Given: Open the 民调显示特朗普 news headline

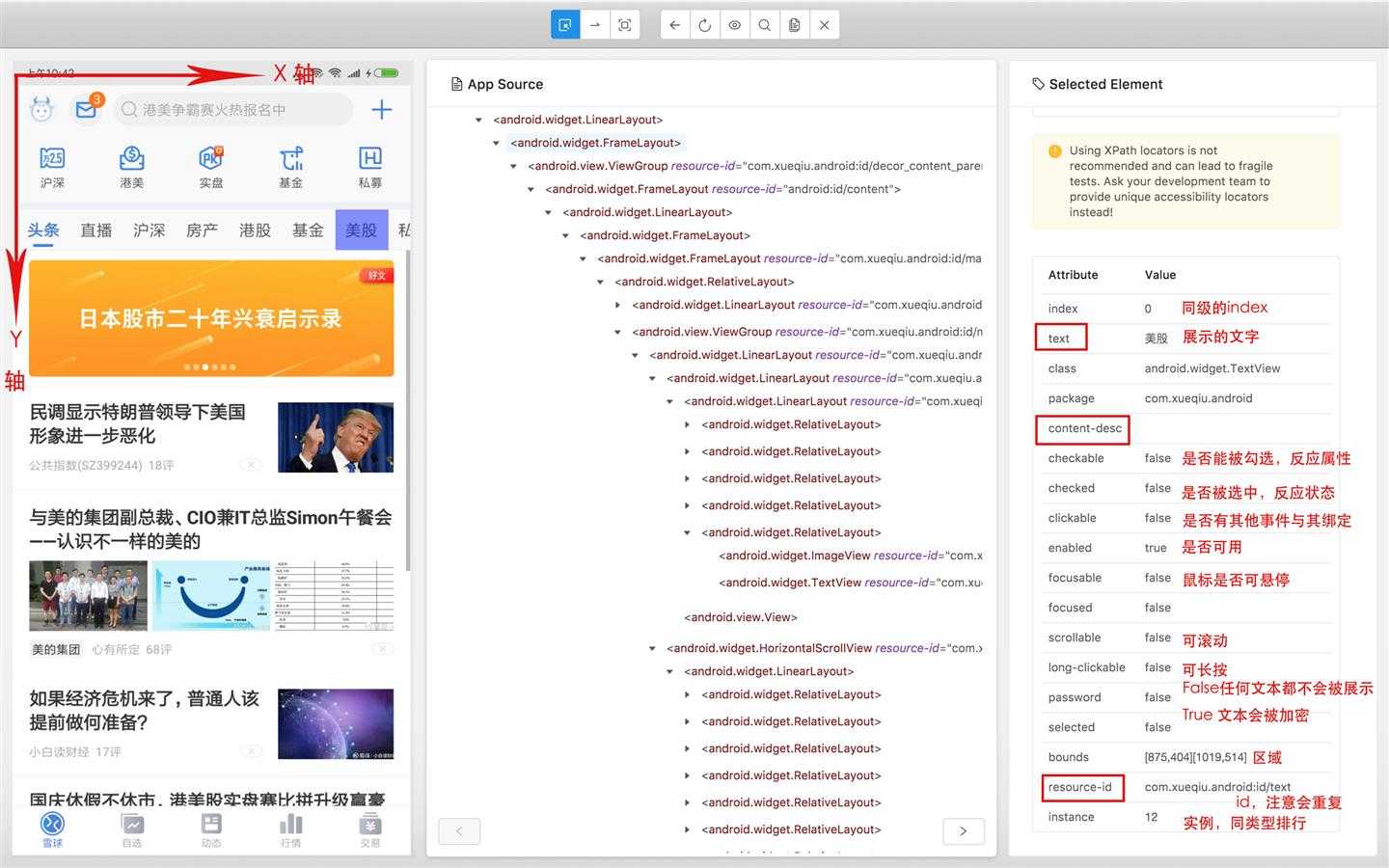Looking at the screenshot, I should (x=138, y=423).
